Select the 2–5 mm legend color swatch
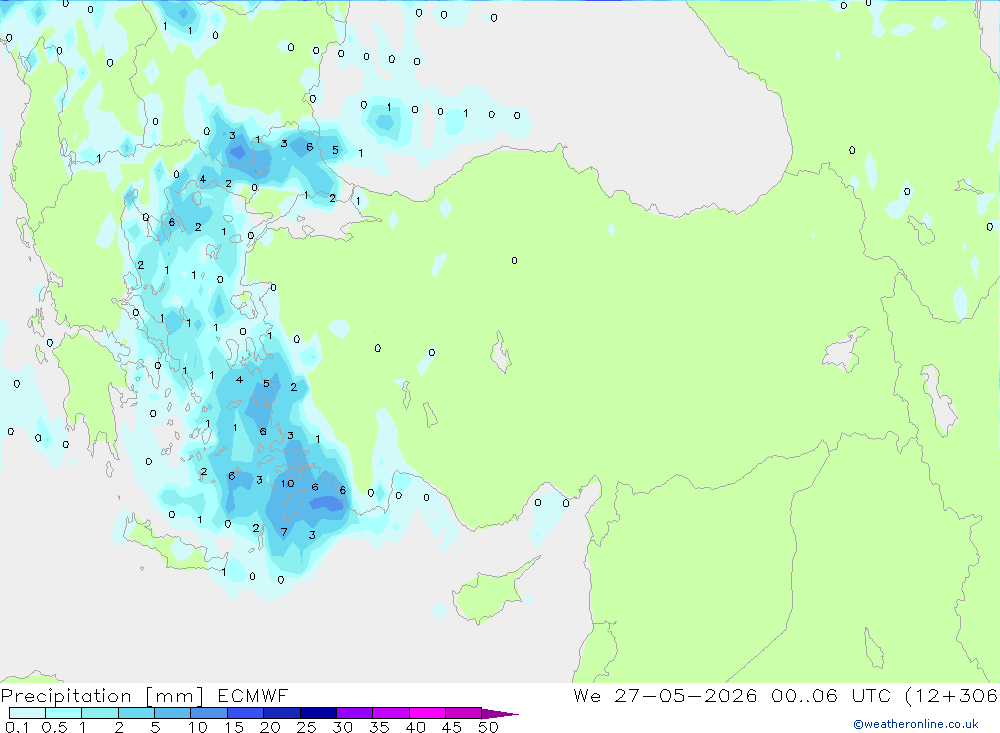This screenshot has width=1000, height=733. coord(136,713)
